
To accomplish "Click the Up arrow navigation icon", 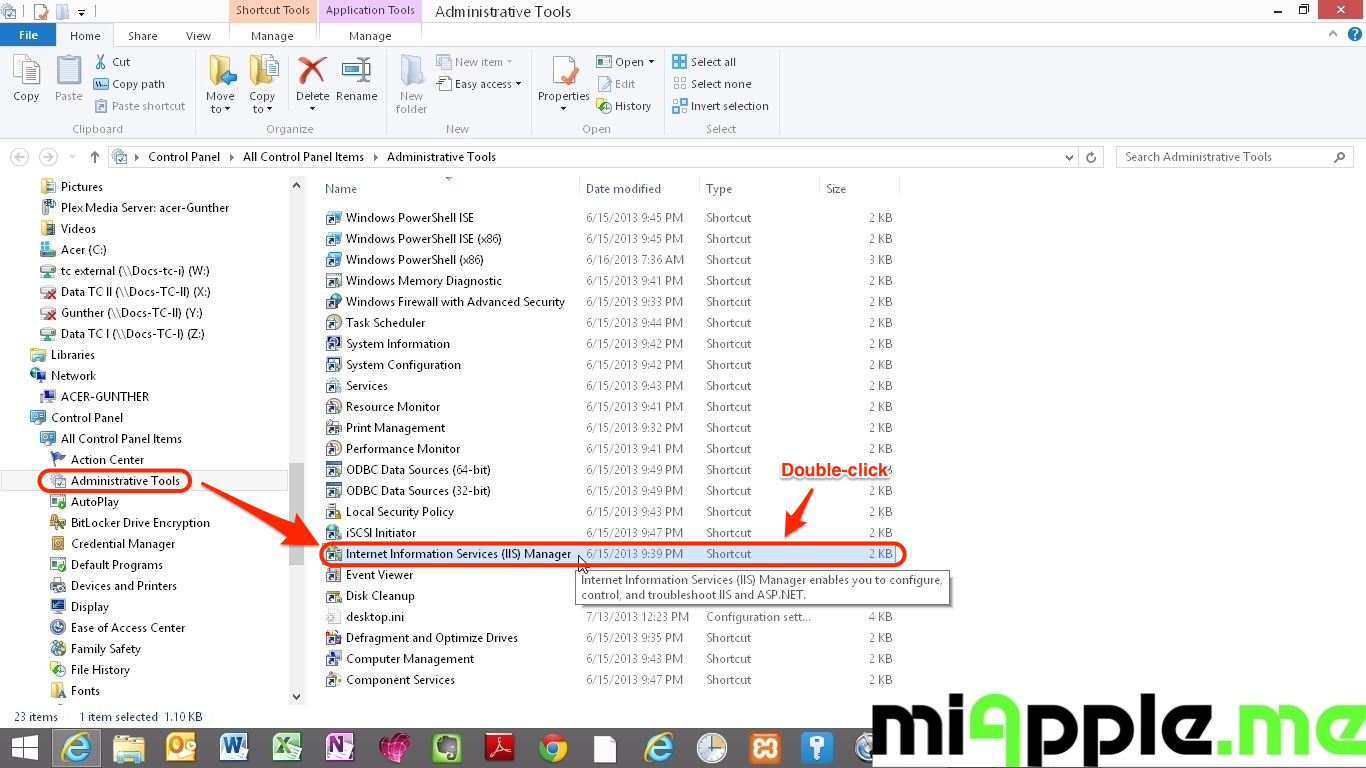I will click(95, 157).
